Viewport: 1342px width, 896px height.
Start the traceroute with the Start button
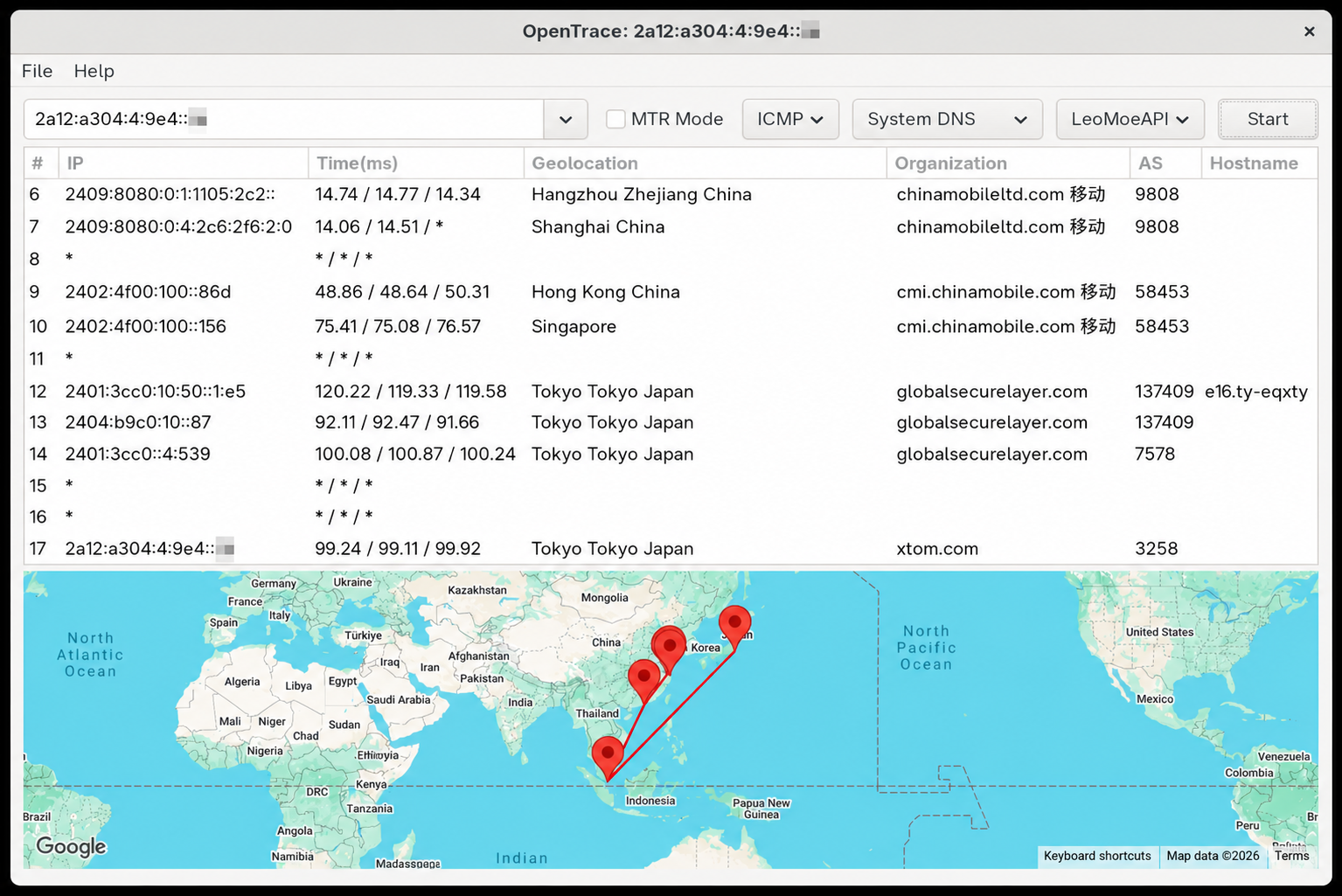[1268, 119]
